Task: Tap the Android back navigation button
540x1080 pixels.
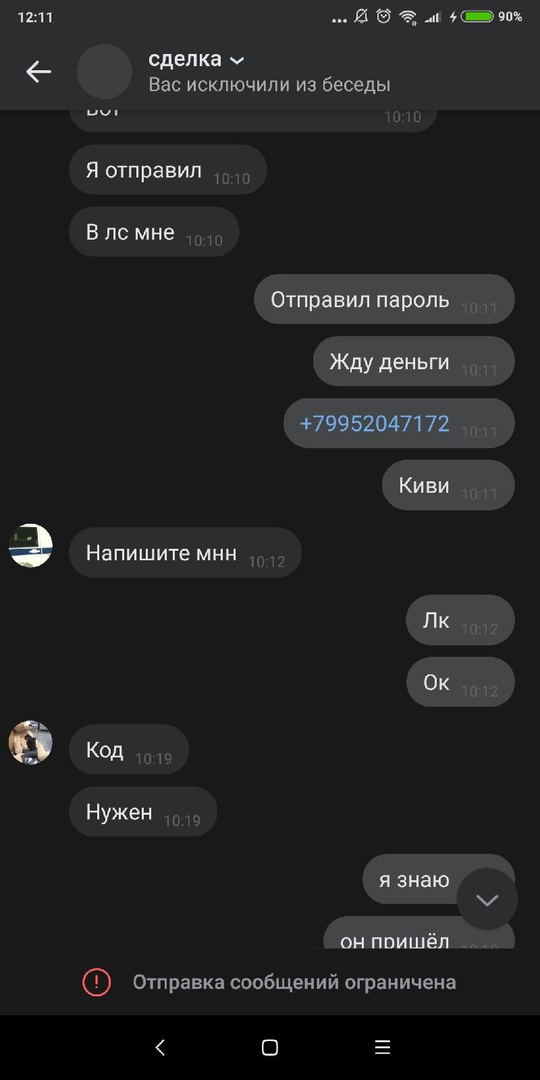Action: tap(160, 1048)
